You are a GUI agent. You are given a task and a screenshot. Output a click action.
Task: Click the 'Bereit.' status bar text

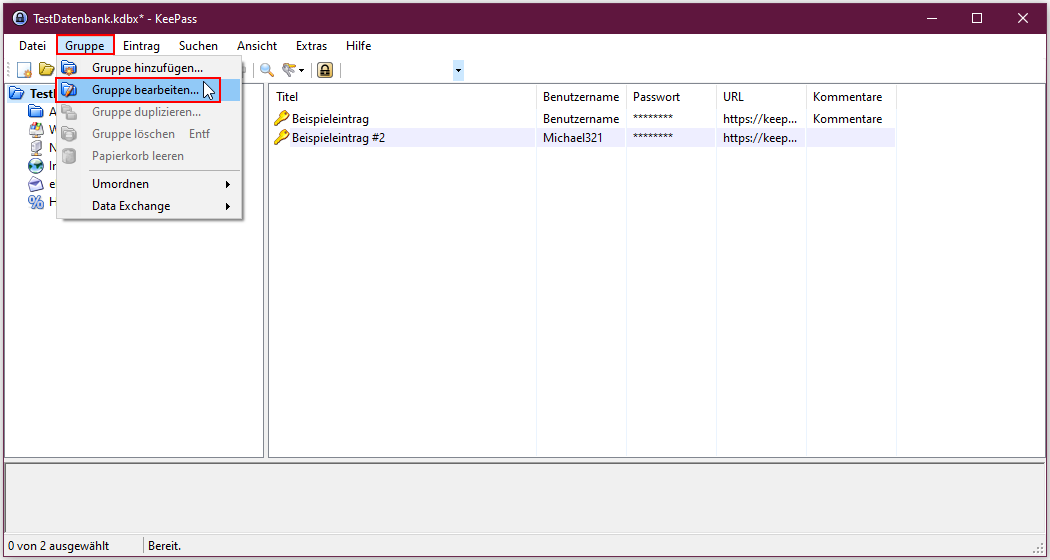pyautogui.click(x=165, y=546)
